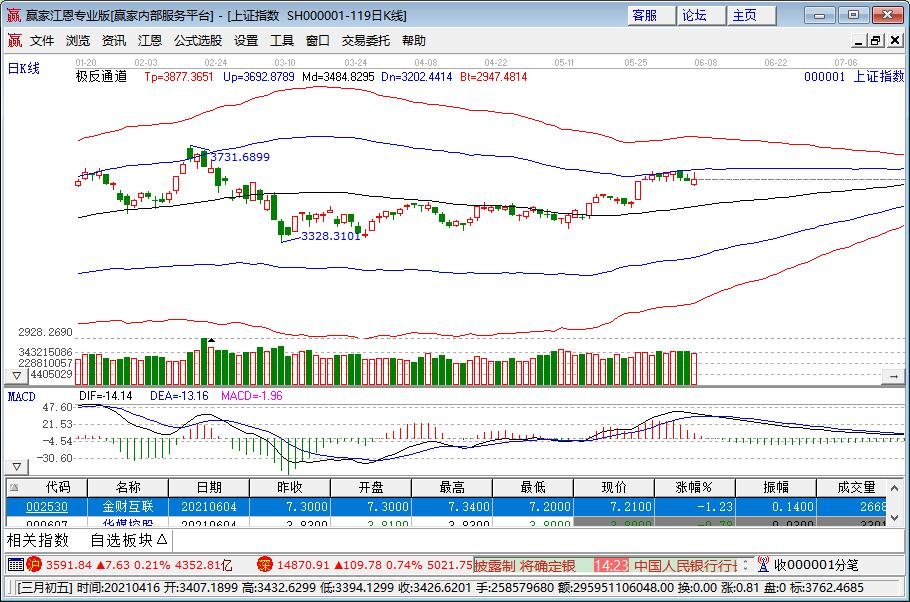The width and height of the screenshot is (910, 602).
Task: Sort by the 最高 column header
Action: 452,487
